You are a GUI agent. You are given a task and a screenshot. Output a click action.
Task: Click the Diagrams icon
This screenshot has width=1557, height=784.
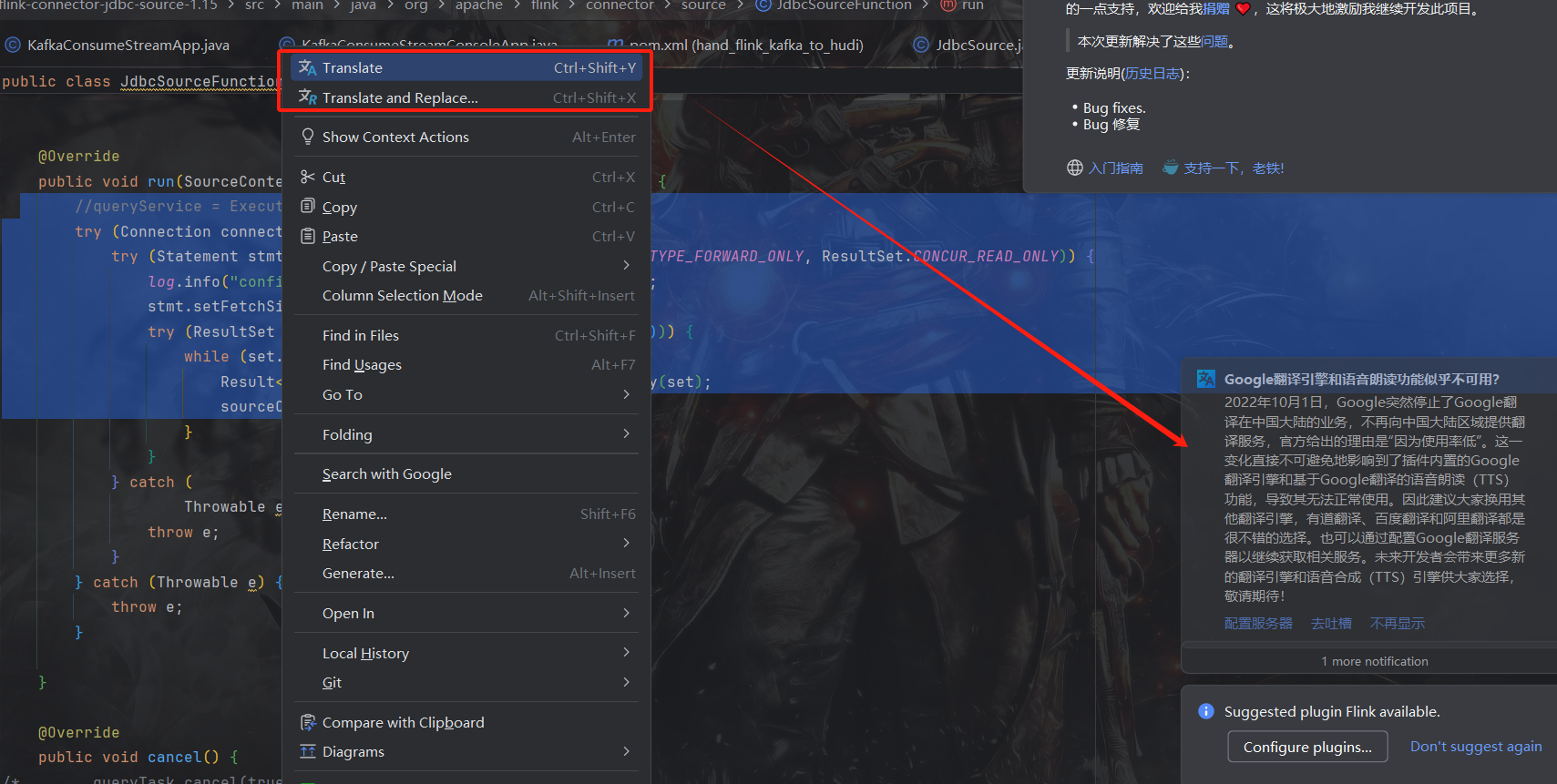308,751
